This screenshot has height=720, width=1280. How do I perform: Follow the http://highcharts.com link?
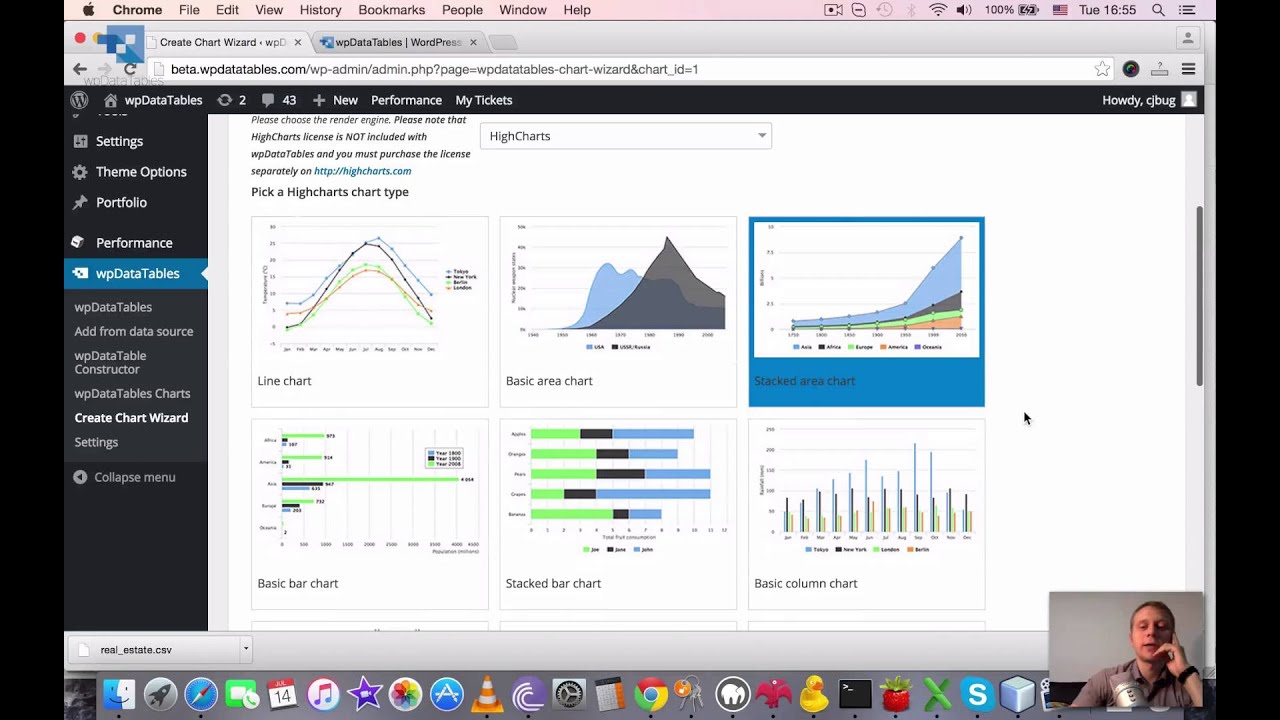[362, 171]
